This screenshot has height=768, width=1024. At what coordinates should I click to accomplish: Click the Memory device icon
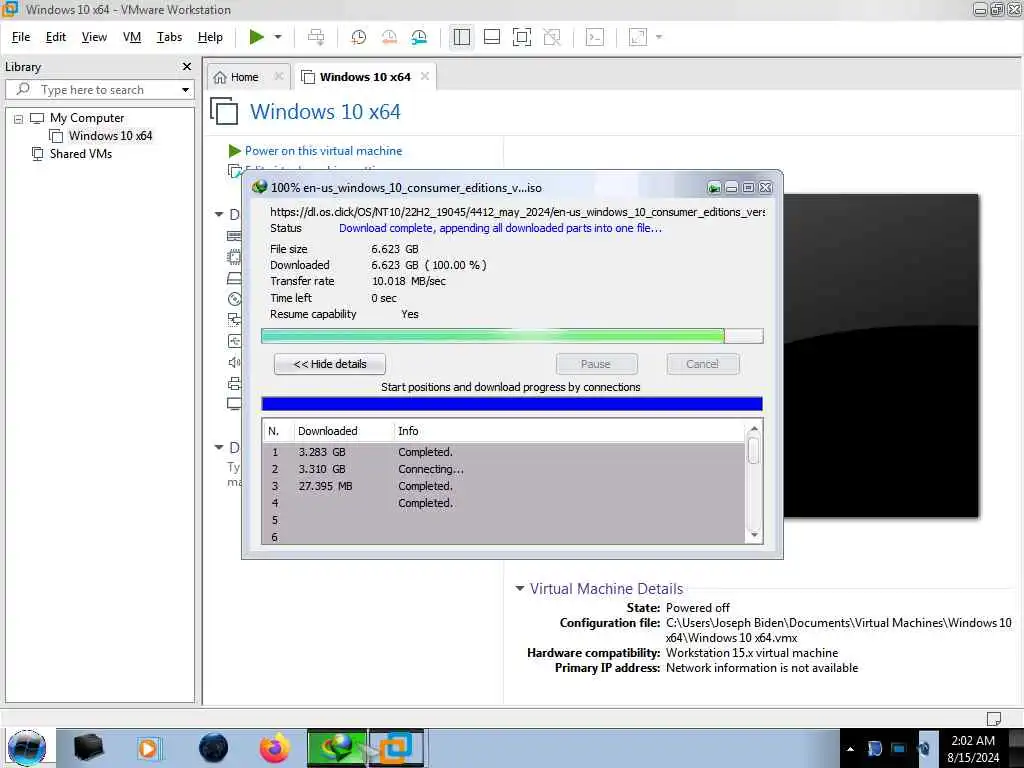point(234,236)
